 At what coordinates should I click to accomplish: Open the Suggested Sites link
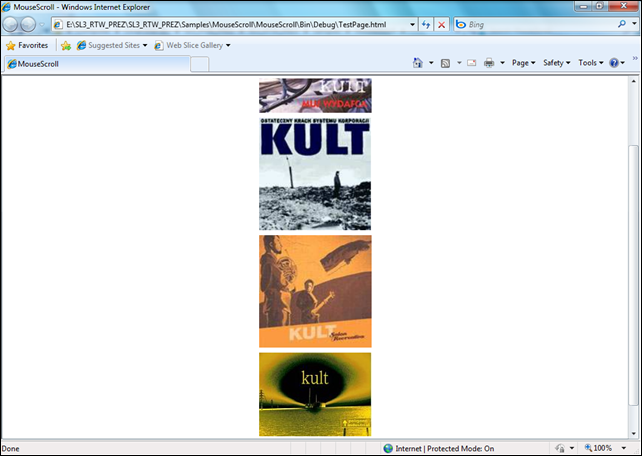tap(112, 45)
